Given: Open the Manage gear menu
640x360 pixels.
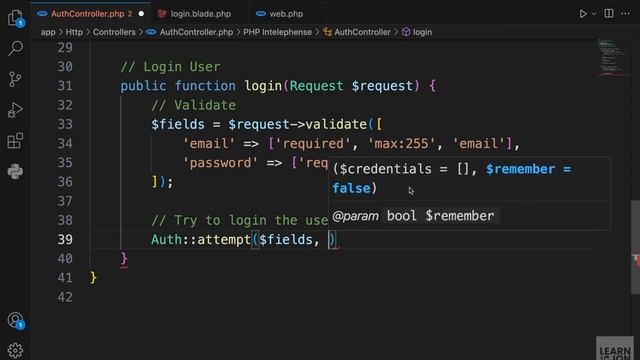Looking at the screenshot, I should pyautogui.click(x=16, y=350).
